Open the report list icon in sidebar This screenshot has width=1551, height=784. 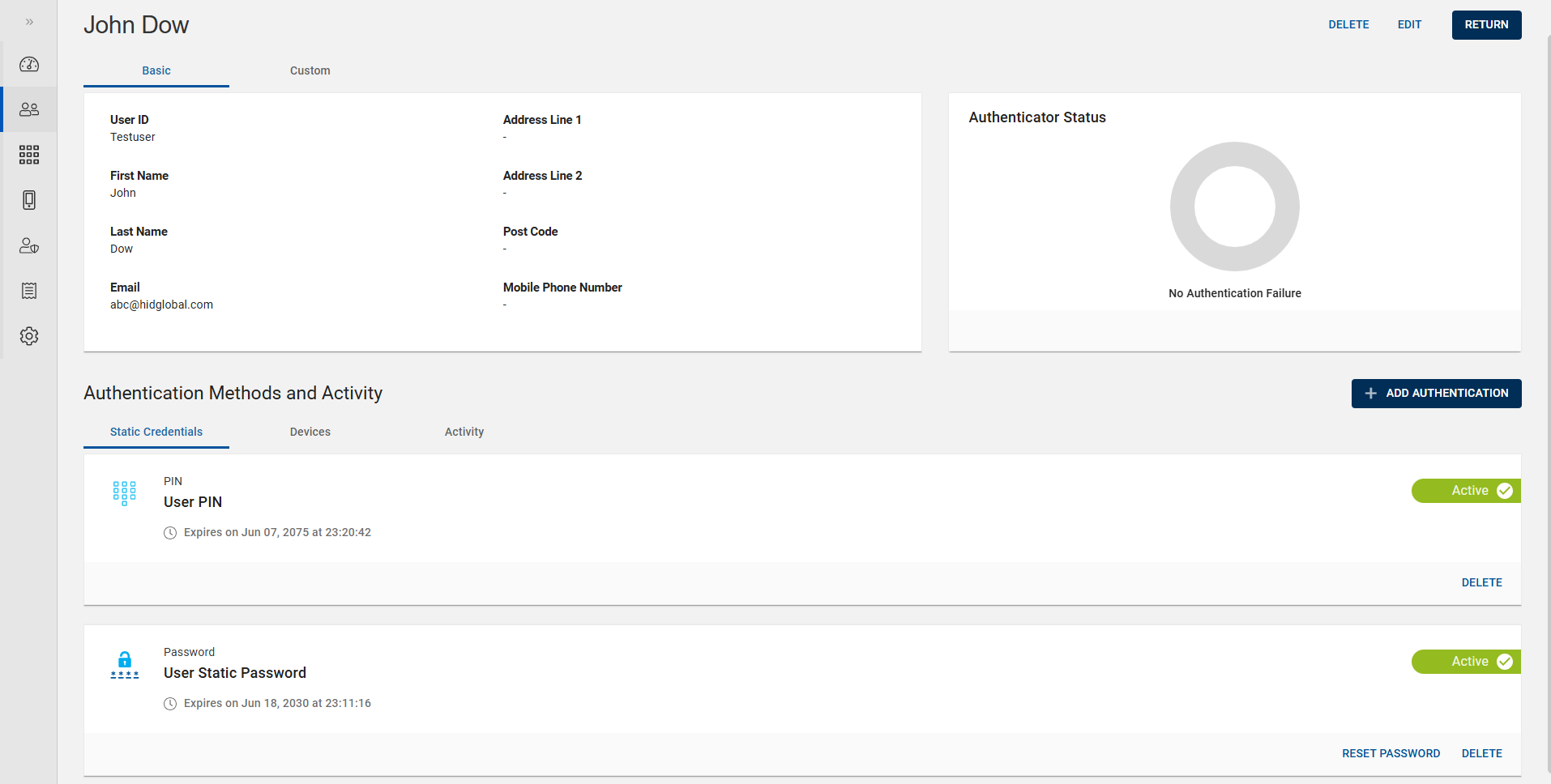[x=29, y=291]
